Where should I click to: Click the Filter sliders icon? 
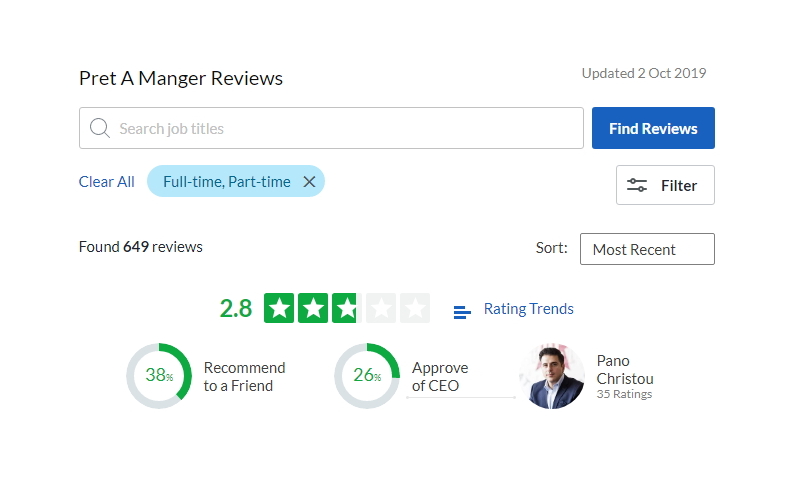click(x=637, y=185)
